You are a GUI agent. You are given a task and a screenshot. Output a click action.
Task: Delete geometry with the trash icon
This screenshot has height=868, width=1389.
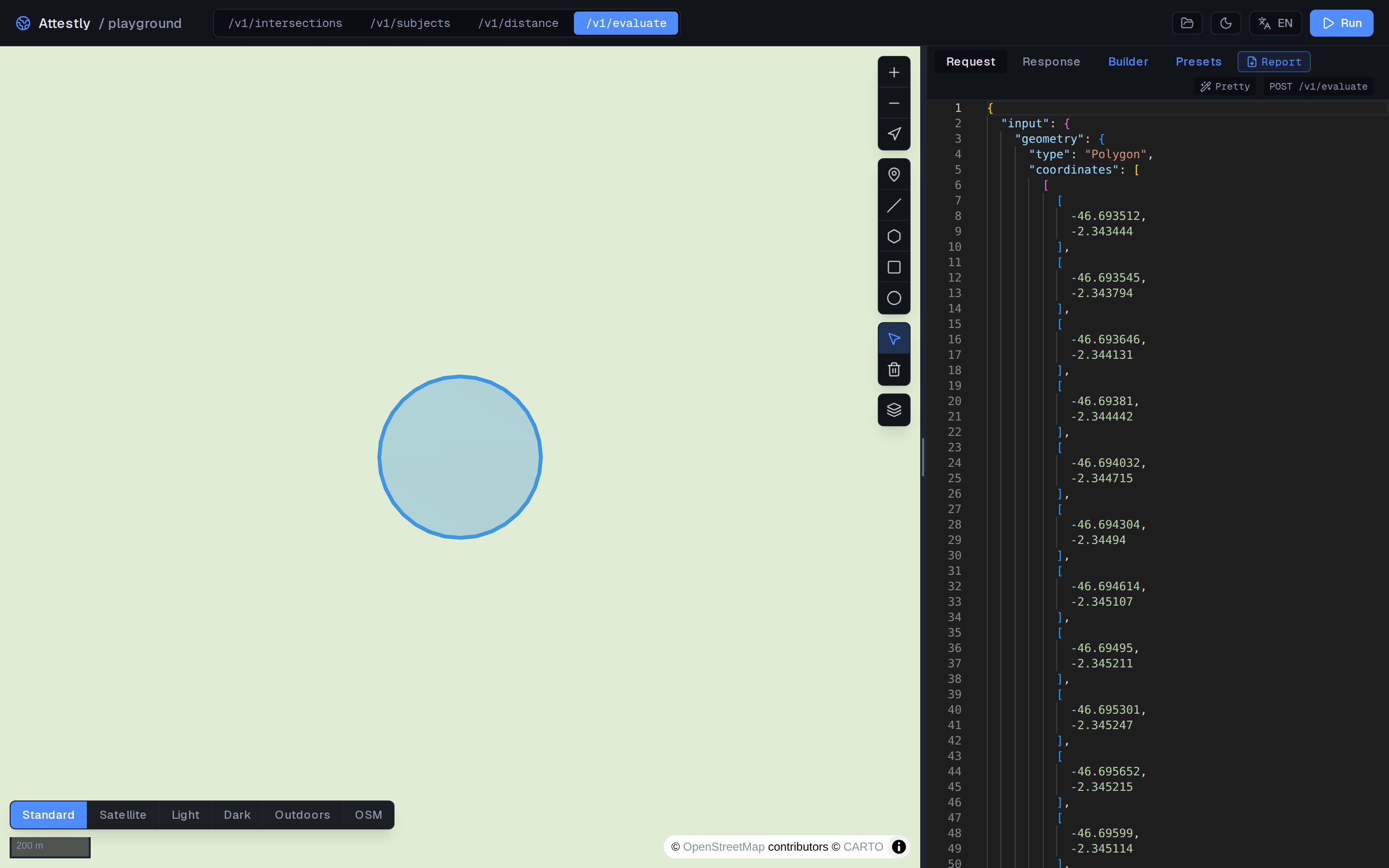tap(894, 370)
